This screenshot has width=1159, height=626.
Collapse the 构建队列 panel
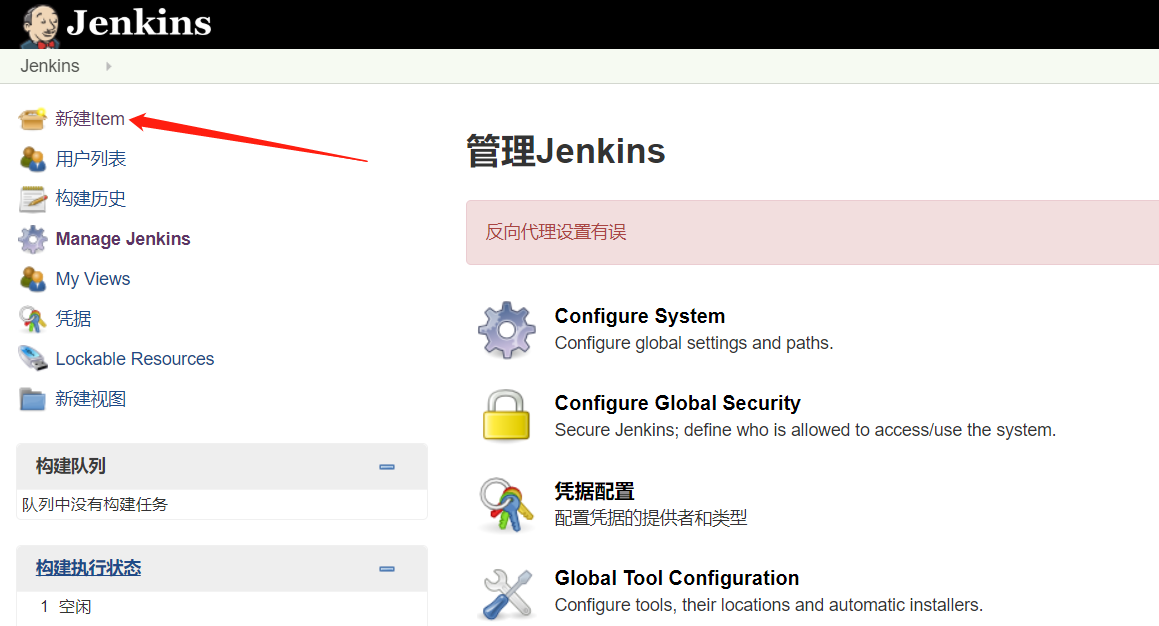pyautogui.click(x=387, y=467)
